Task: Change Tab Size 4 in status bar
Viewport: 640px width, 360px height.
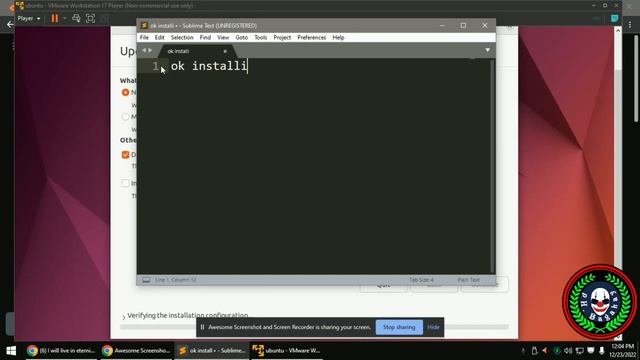Action: (421, 280)
